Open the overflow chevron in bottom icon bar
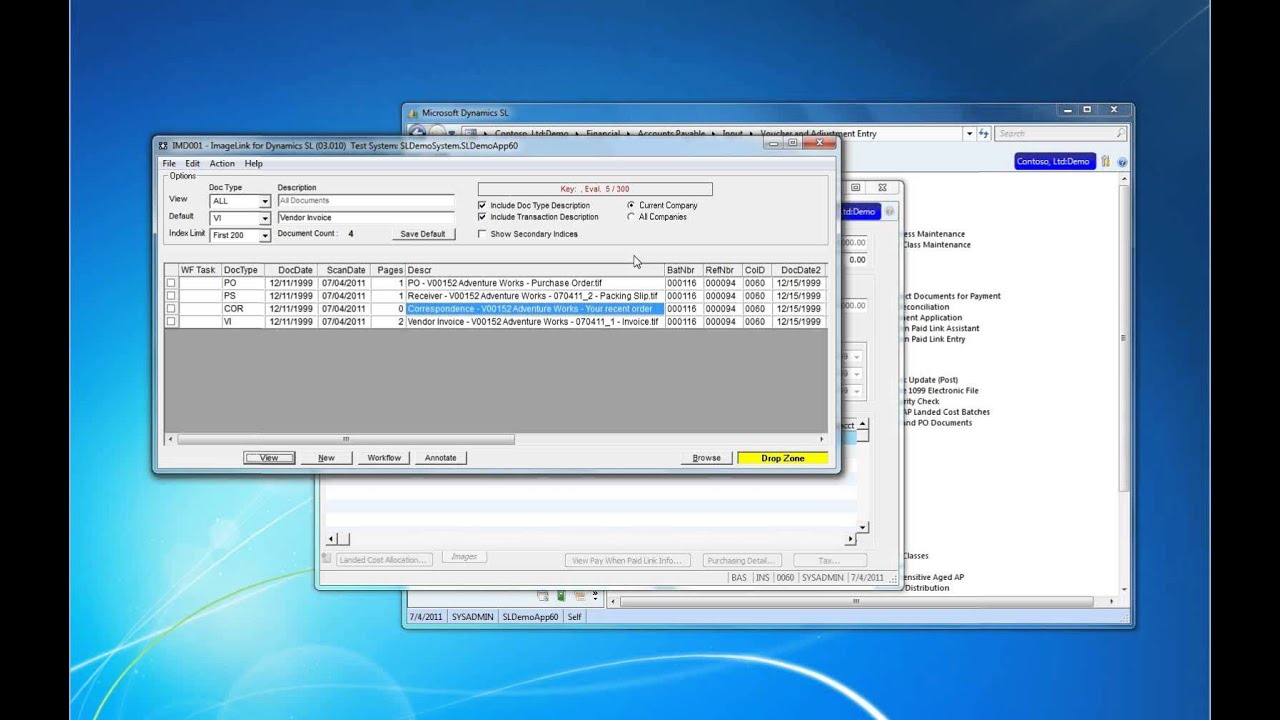Screen dimensions: 1280x720 click(x=595, y=596)
